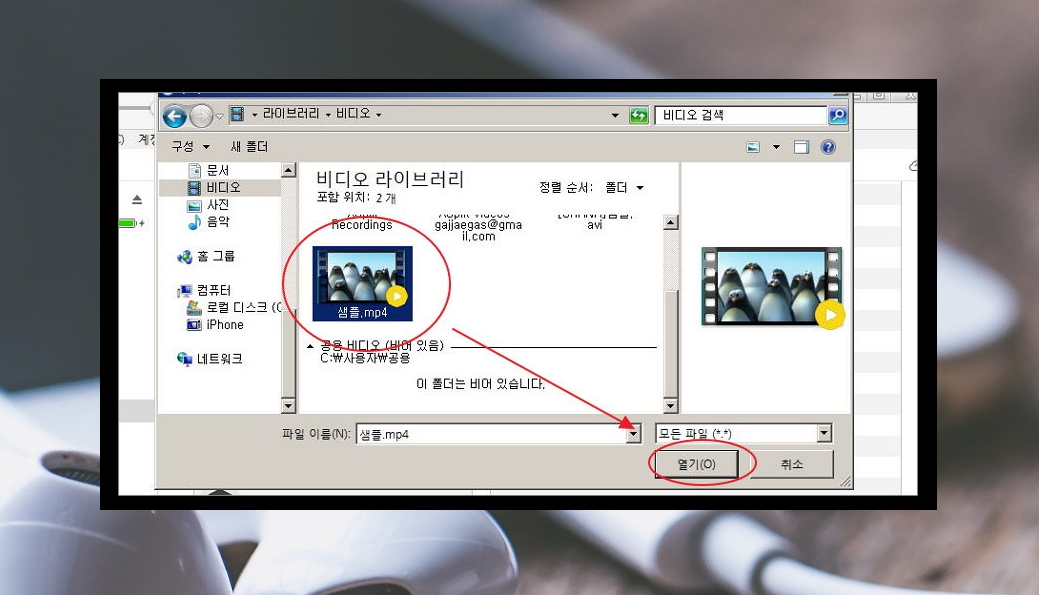Screen dimensions: 1039x595
Task: Go back with the blue Back arrow
Action: (175, 117)
